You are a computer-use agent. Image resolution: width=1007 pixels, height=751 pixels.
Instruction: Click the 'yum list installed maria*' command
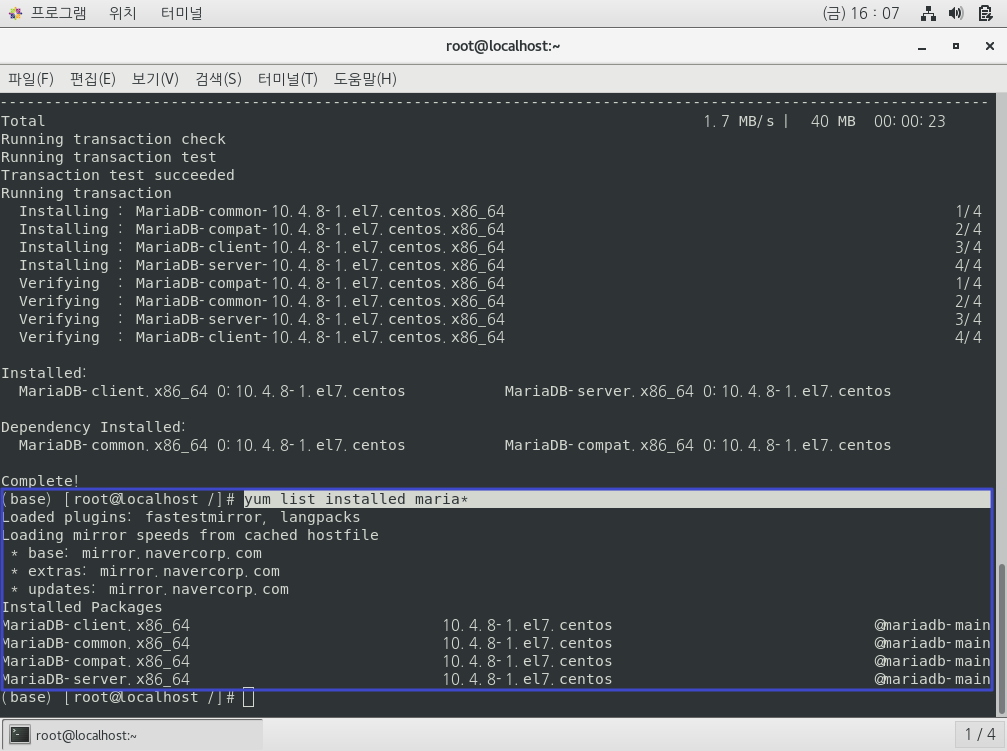click(356, 499)
